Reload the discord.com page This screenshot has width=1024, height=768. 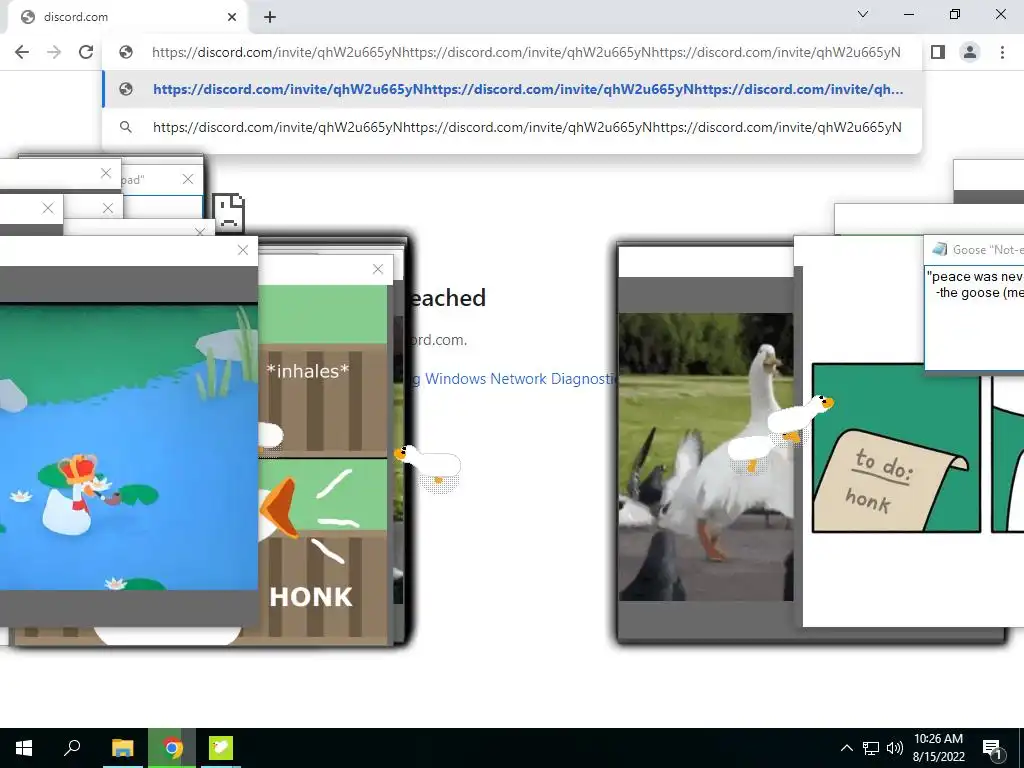click(86, 52)
